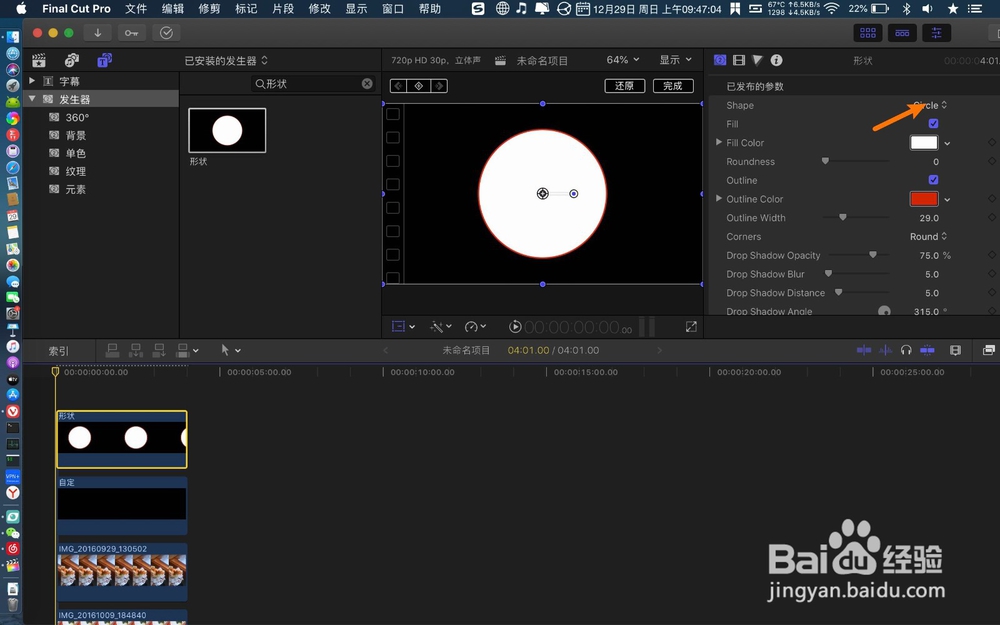Insert clip into storyline icon
Viewport: 1000px width, 625px height.
(136, 350)
